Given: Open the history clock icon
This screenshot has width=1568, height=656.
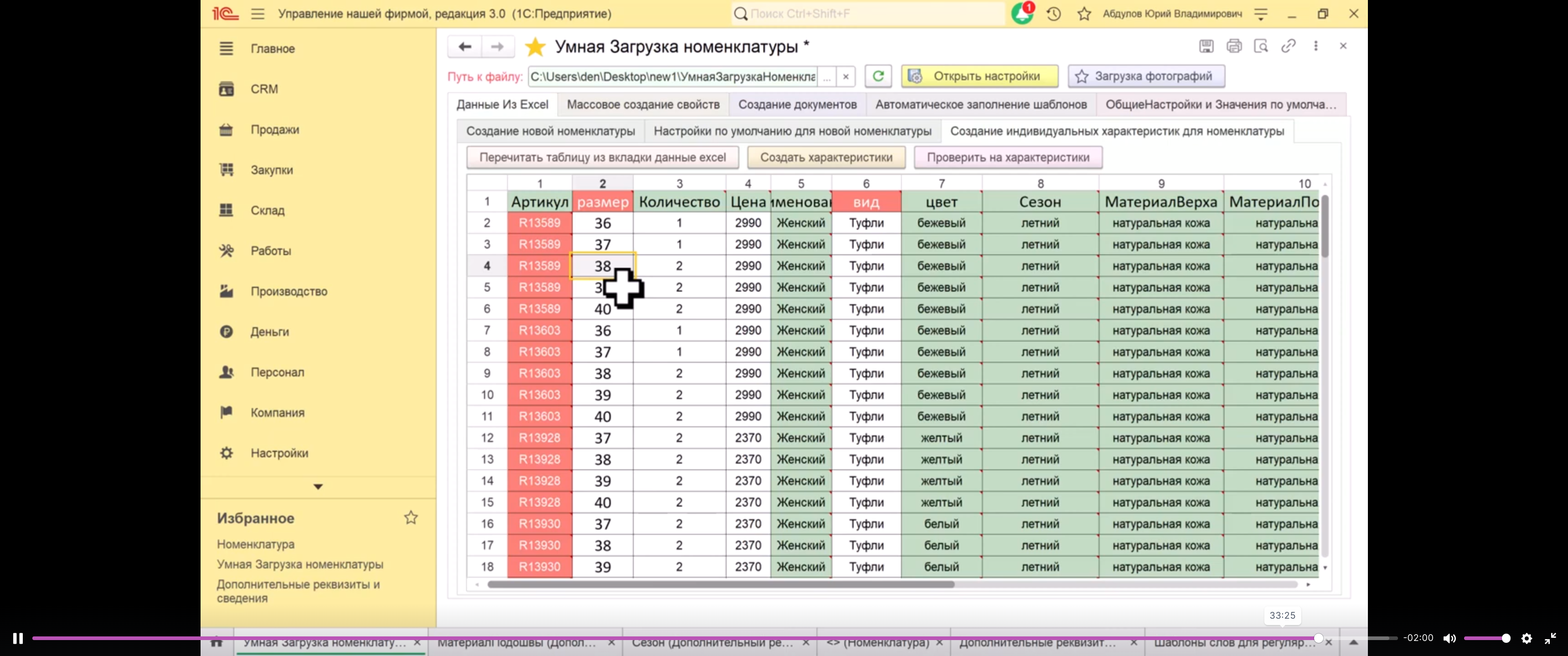Looking at the screenshot, I should [1054, 13].
